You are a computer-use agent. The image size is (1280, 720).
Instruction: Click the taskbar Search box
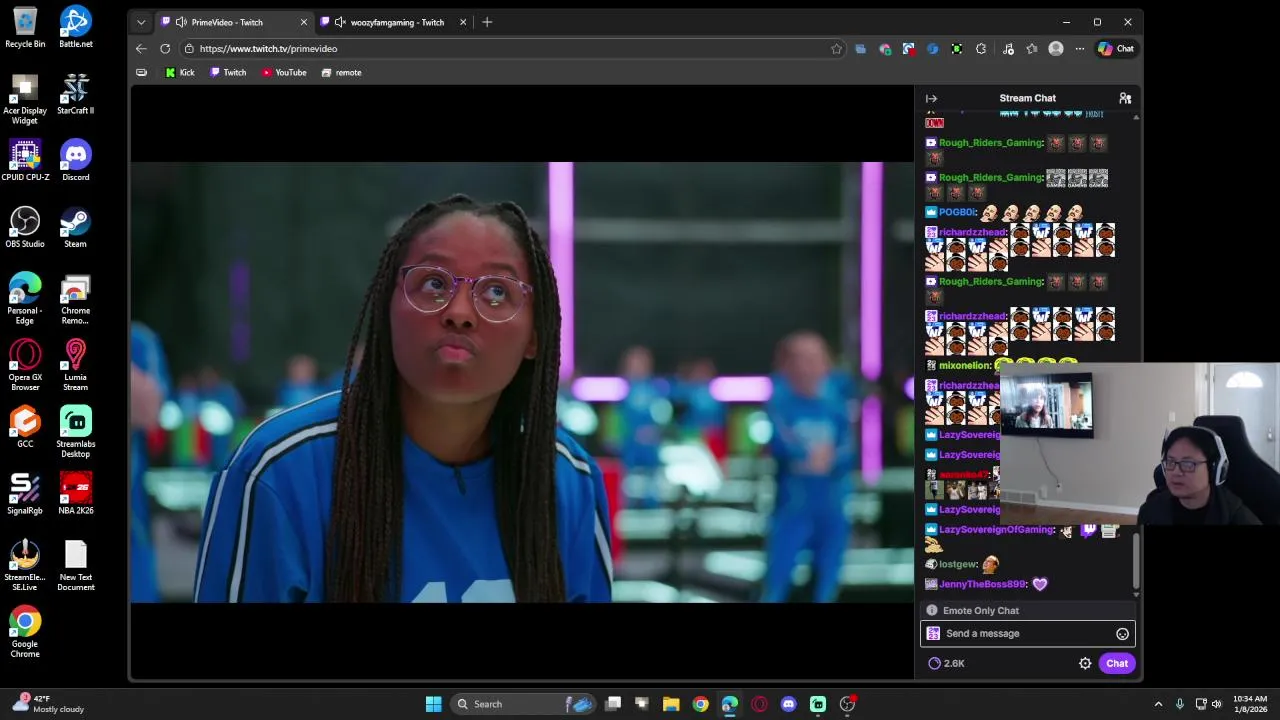point(522,704)
